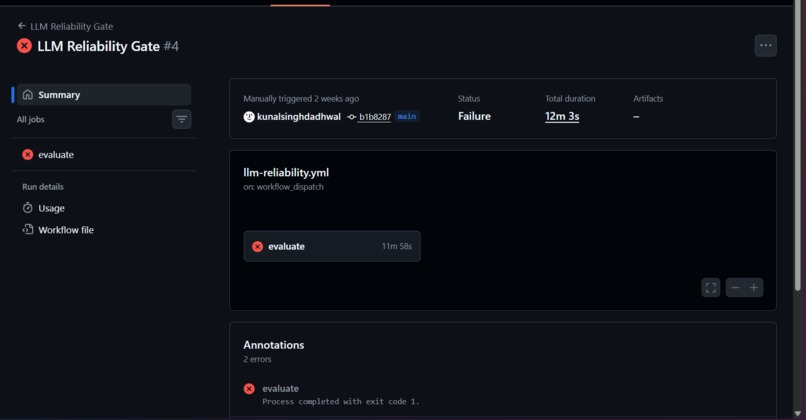The width and height of the screenshot is (806, 420).
Task: Click the llm-reliability.yml heading
Action: click(x=286, y=173)
